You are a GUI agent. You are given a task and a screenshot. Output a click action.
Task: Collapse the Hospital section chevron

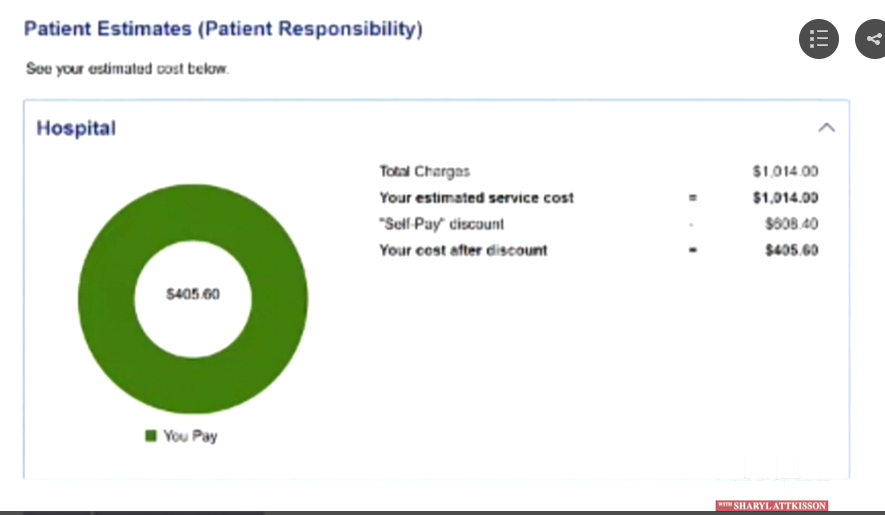(826, 128)
